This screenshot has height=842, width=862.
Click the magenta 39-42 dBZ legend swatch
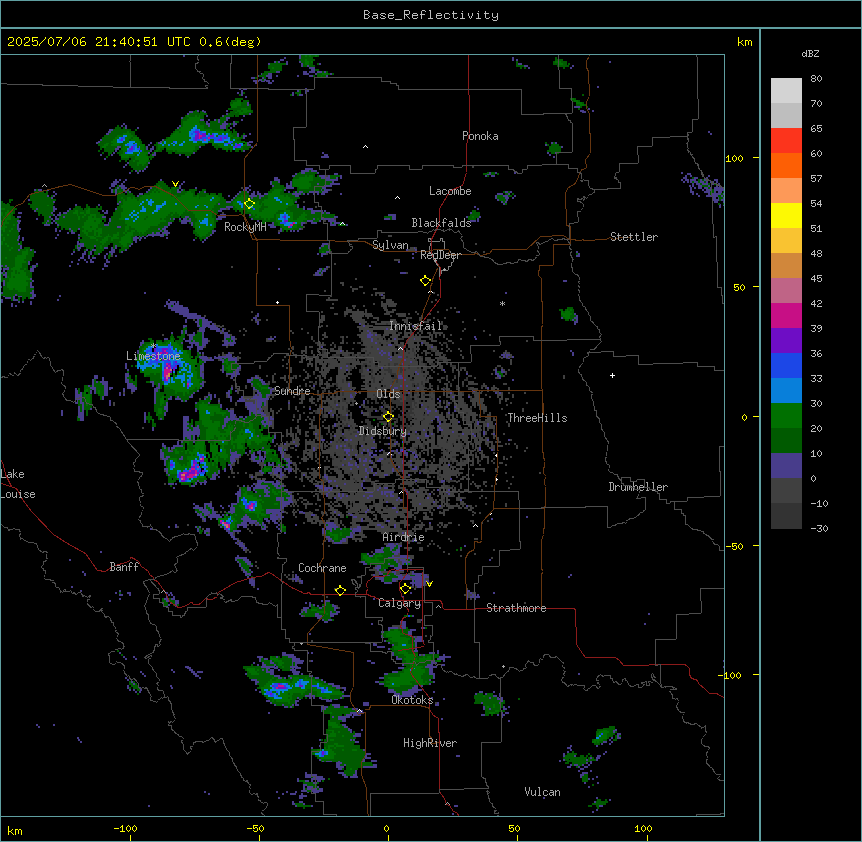786,315
